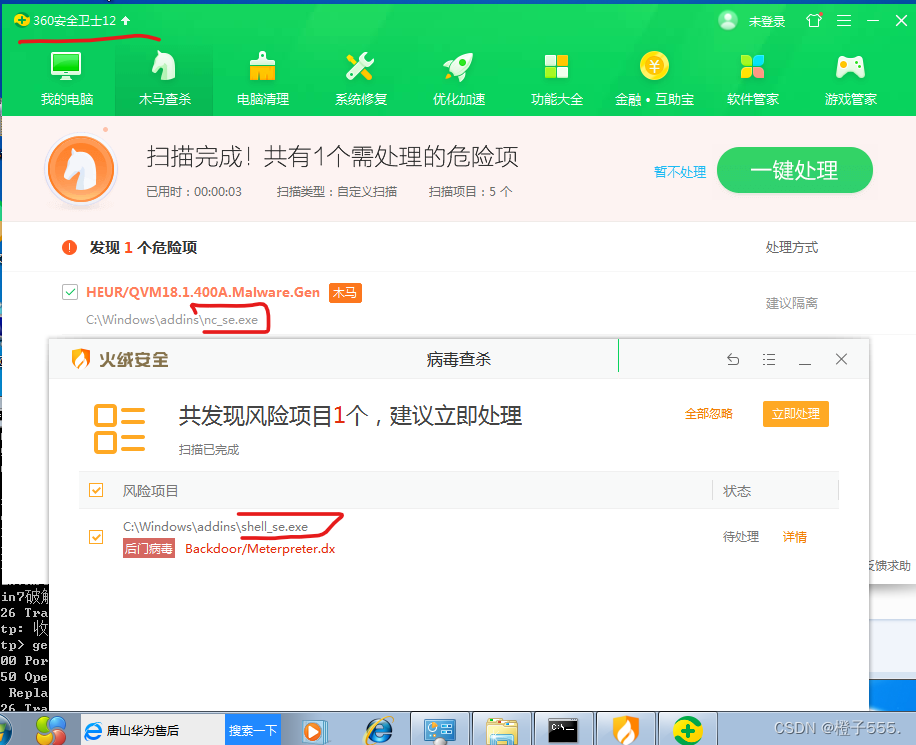The width and height of the screenshot is (916, 745).
Task: Click path C:\Windows\addins\shell_se.exe
Action: point(215,526)
